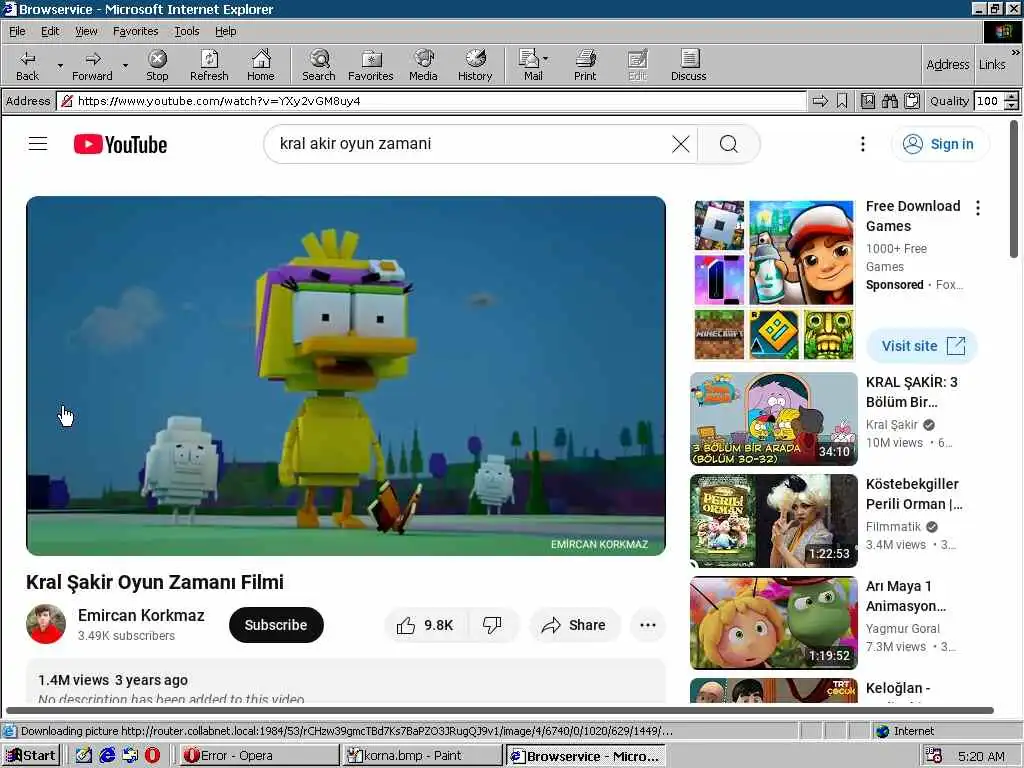Click Visit site on sponsored ad
1024x768 pixels.
pos(922,346)
